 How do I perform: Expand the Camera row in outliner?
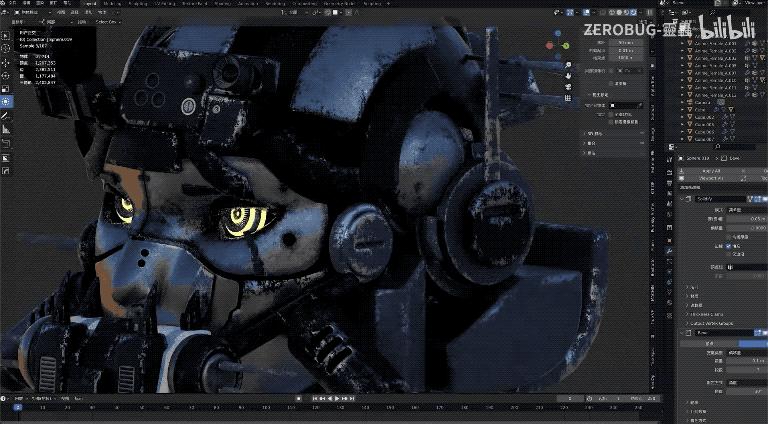coord(683,102)
